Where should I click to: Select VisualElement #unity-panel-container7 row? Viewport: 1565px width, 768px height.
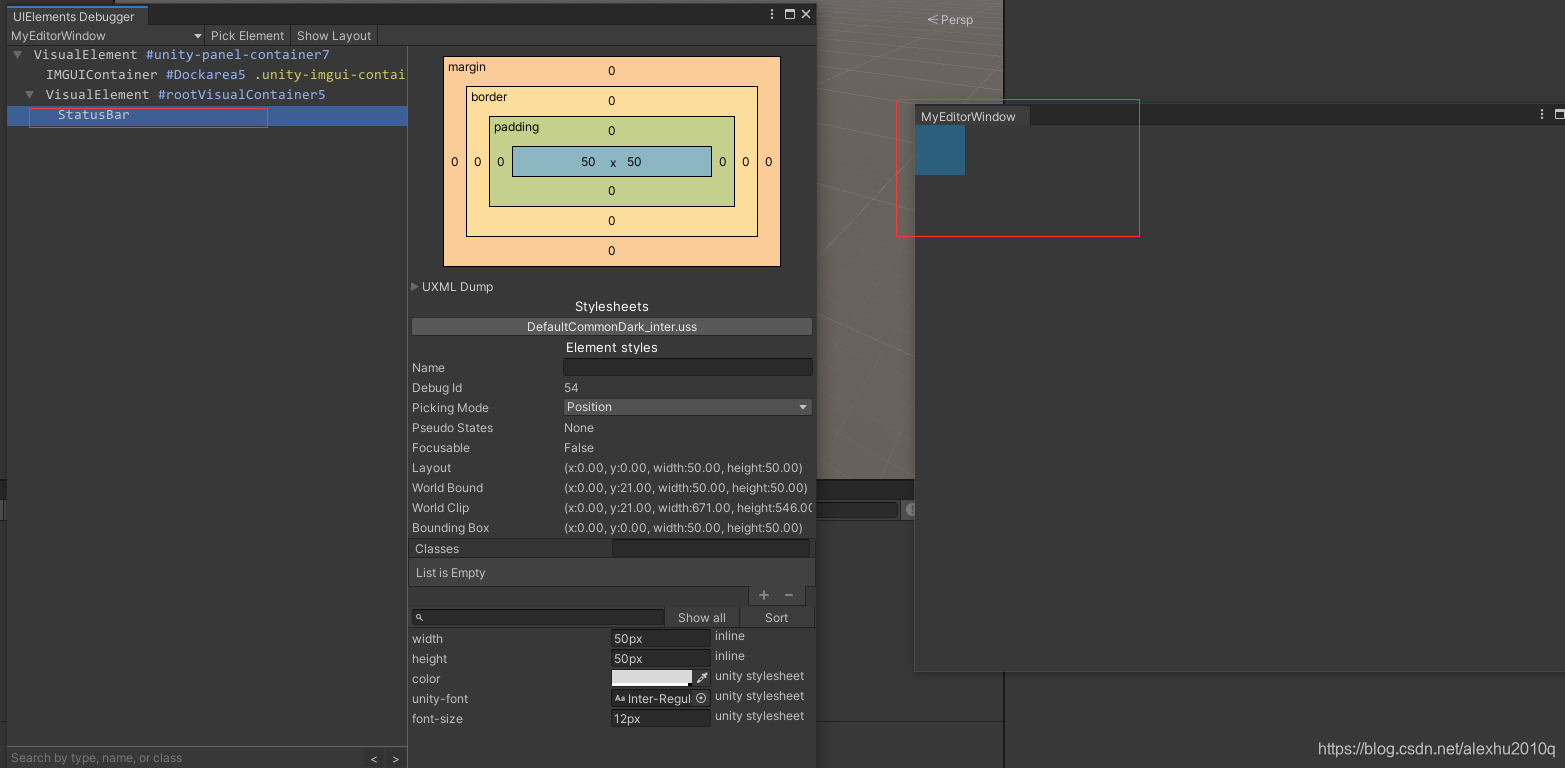click(207, 55)
